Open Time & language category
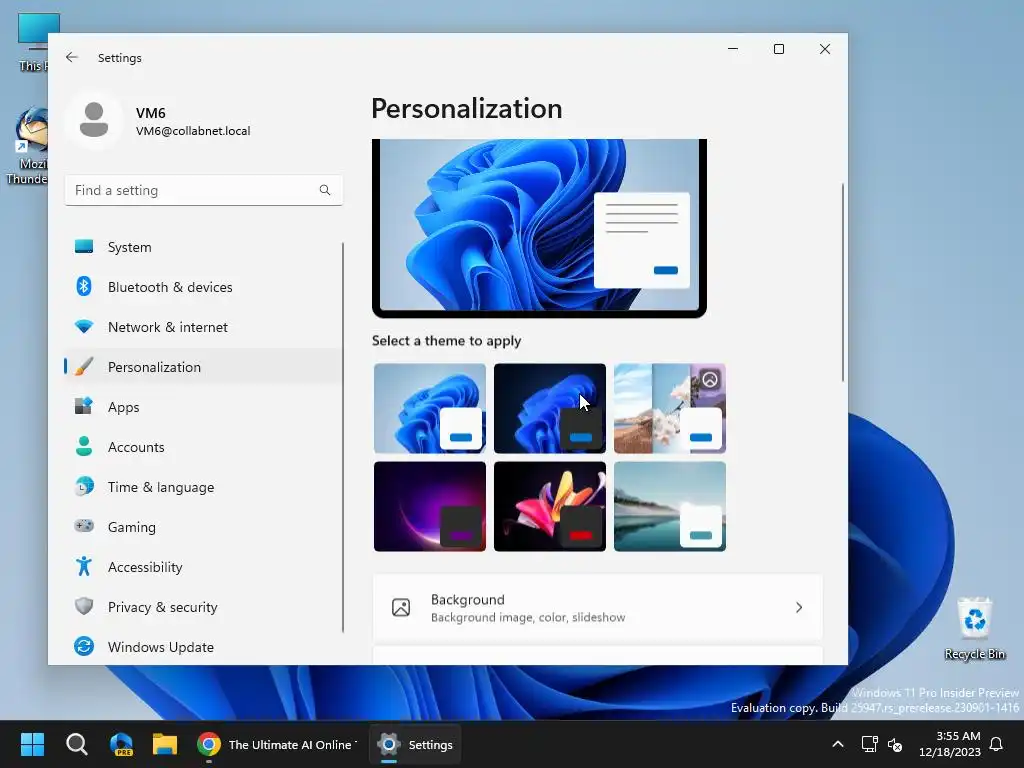Screen dimensions: 1024x768 click(203, 487)
